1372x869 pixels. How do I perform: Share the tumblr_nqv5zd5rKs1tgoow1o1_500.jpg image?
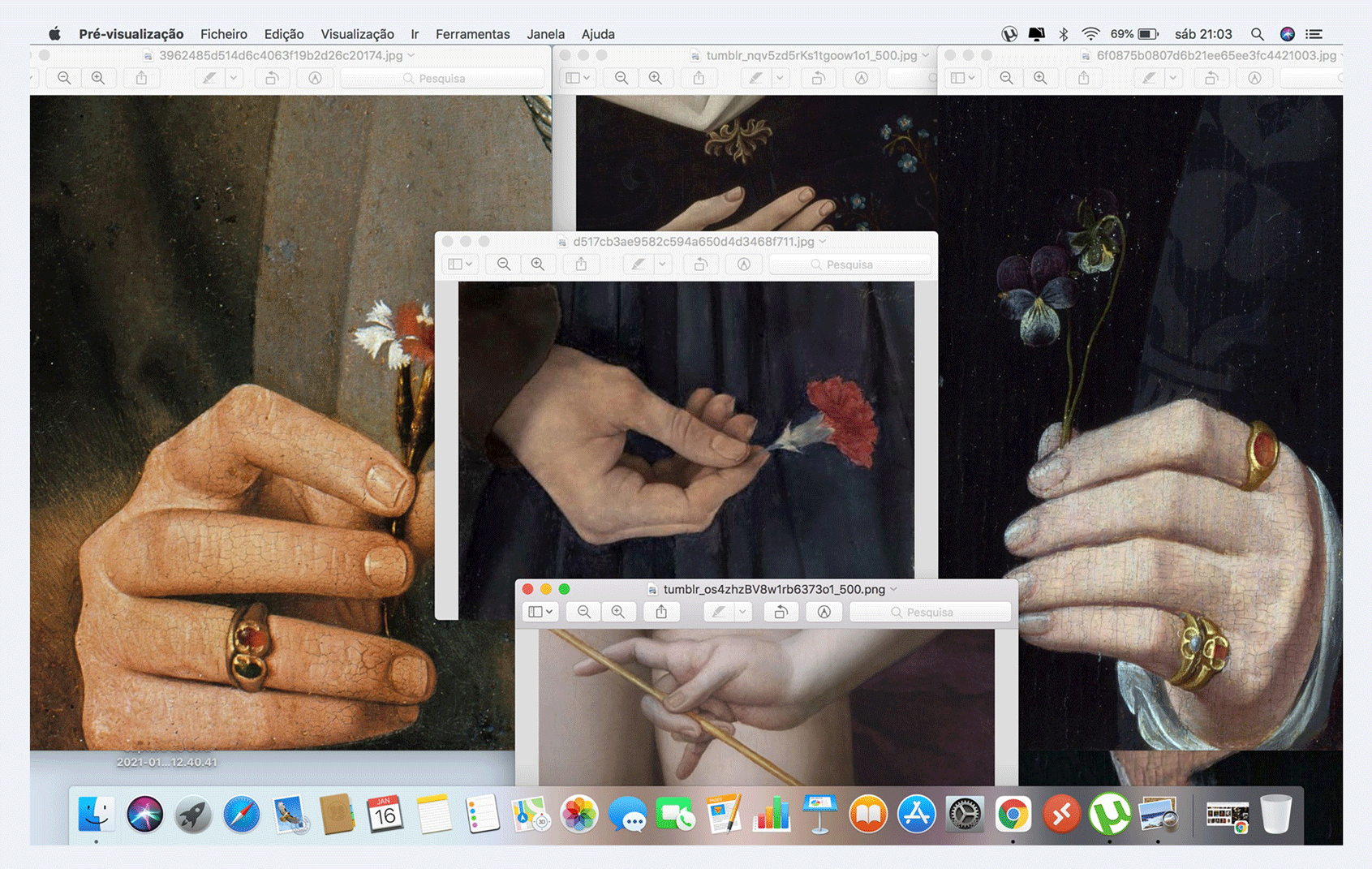(x=699, y=78)
